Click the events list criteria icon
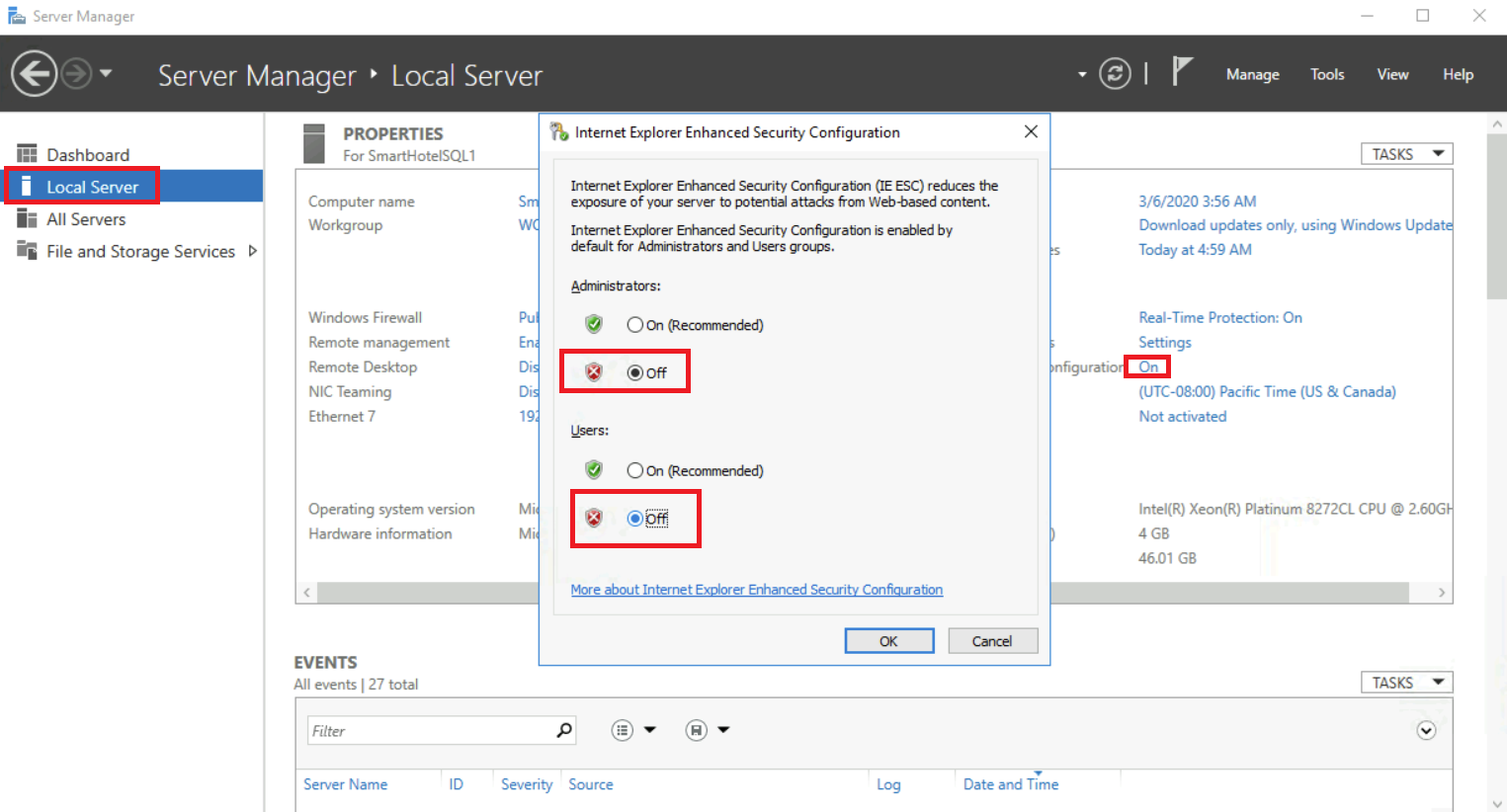Image resolution: width=1507 pixels, height=812 pixels. [x=622, y=730]
